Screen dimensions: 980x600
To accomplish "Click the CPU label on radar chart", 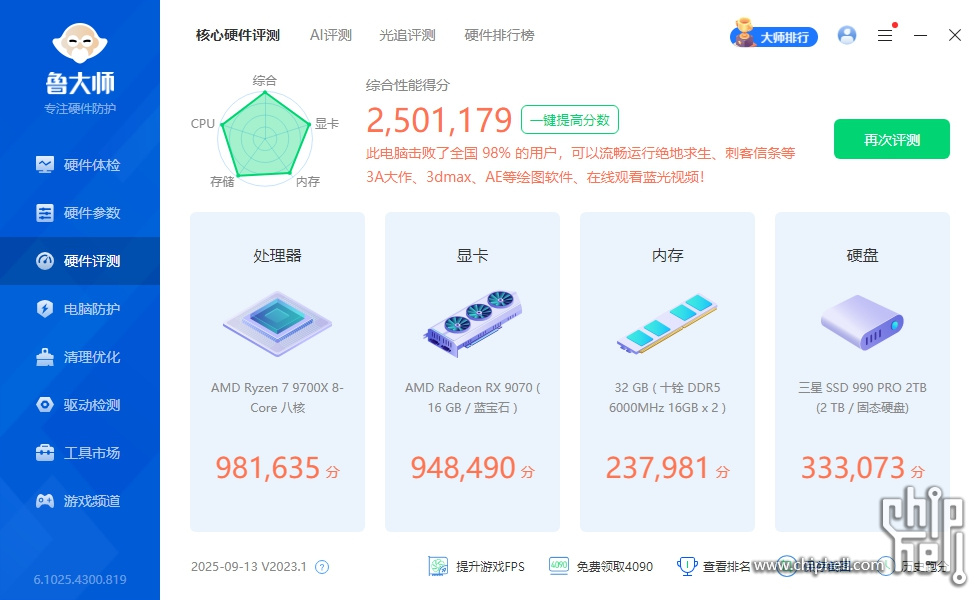I will [x=202, y=124].
